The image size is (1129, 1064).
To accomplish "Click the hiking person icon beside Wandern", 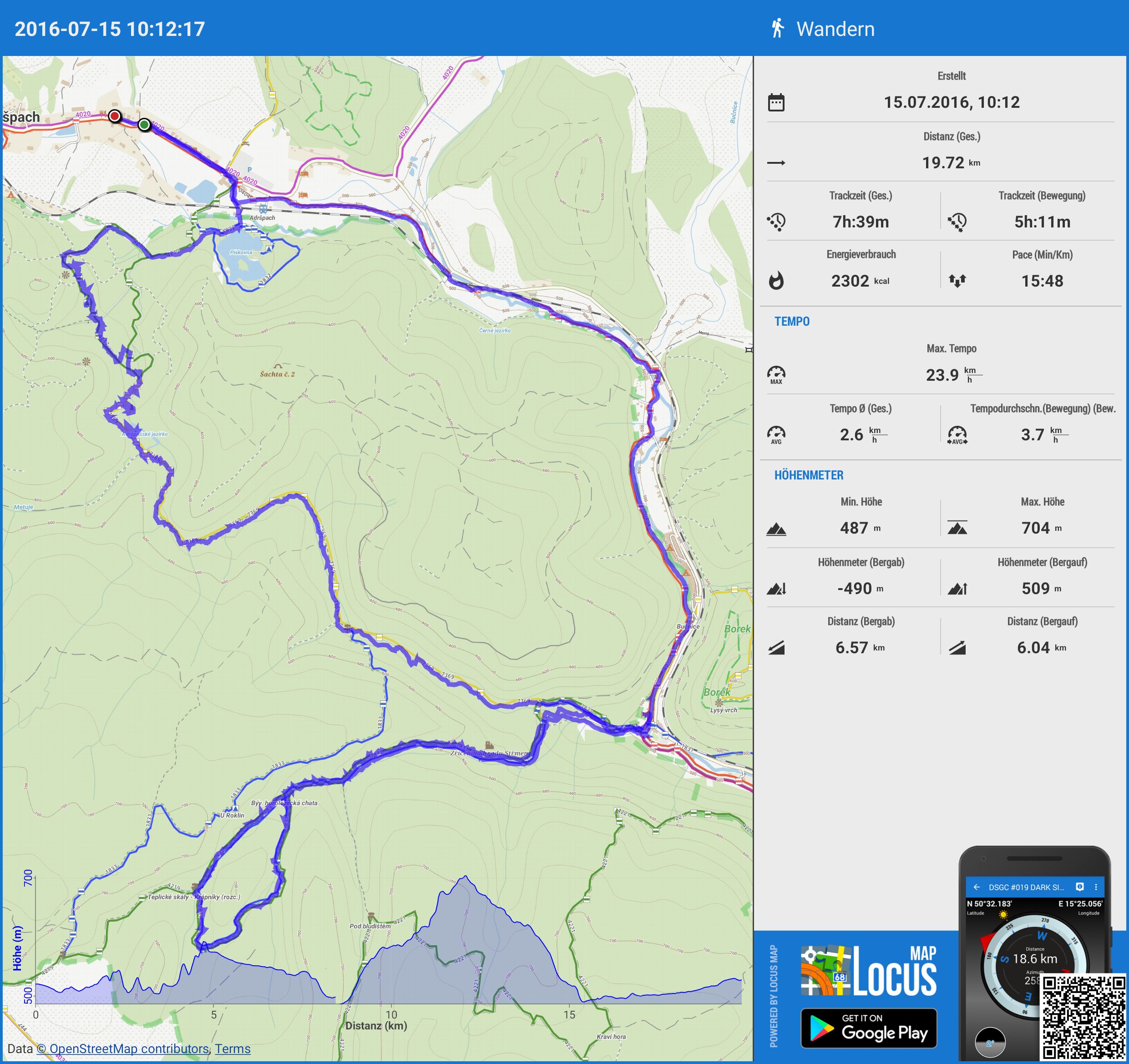I will [x=777, y=28].
